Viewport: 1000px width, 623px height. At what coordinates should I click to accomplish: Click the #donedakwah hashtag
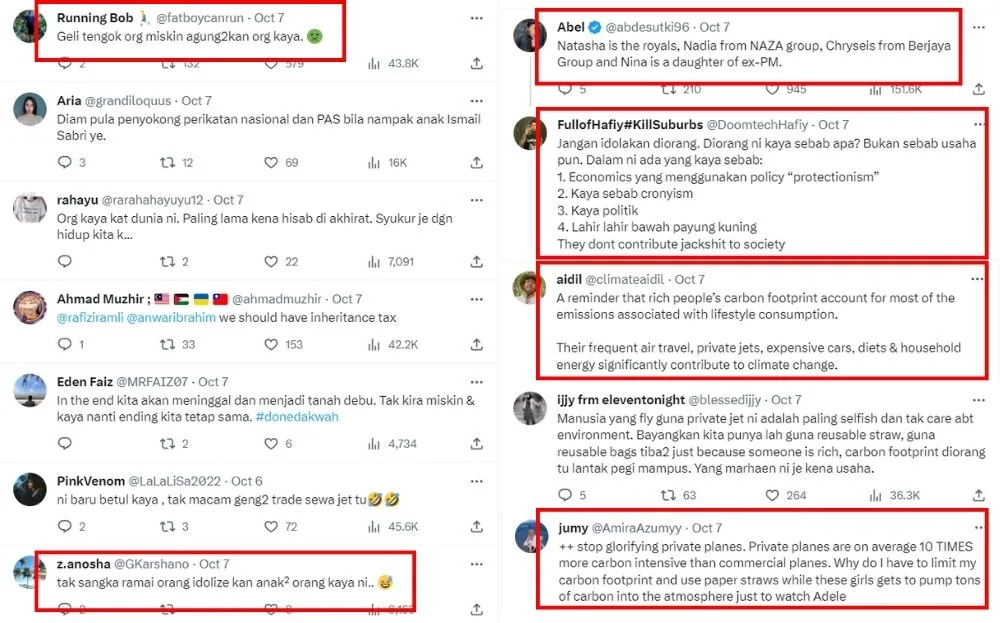(295, 417)
